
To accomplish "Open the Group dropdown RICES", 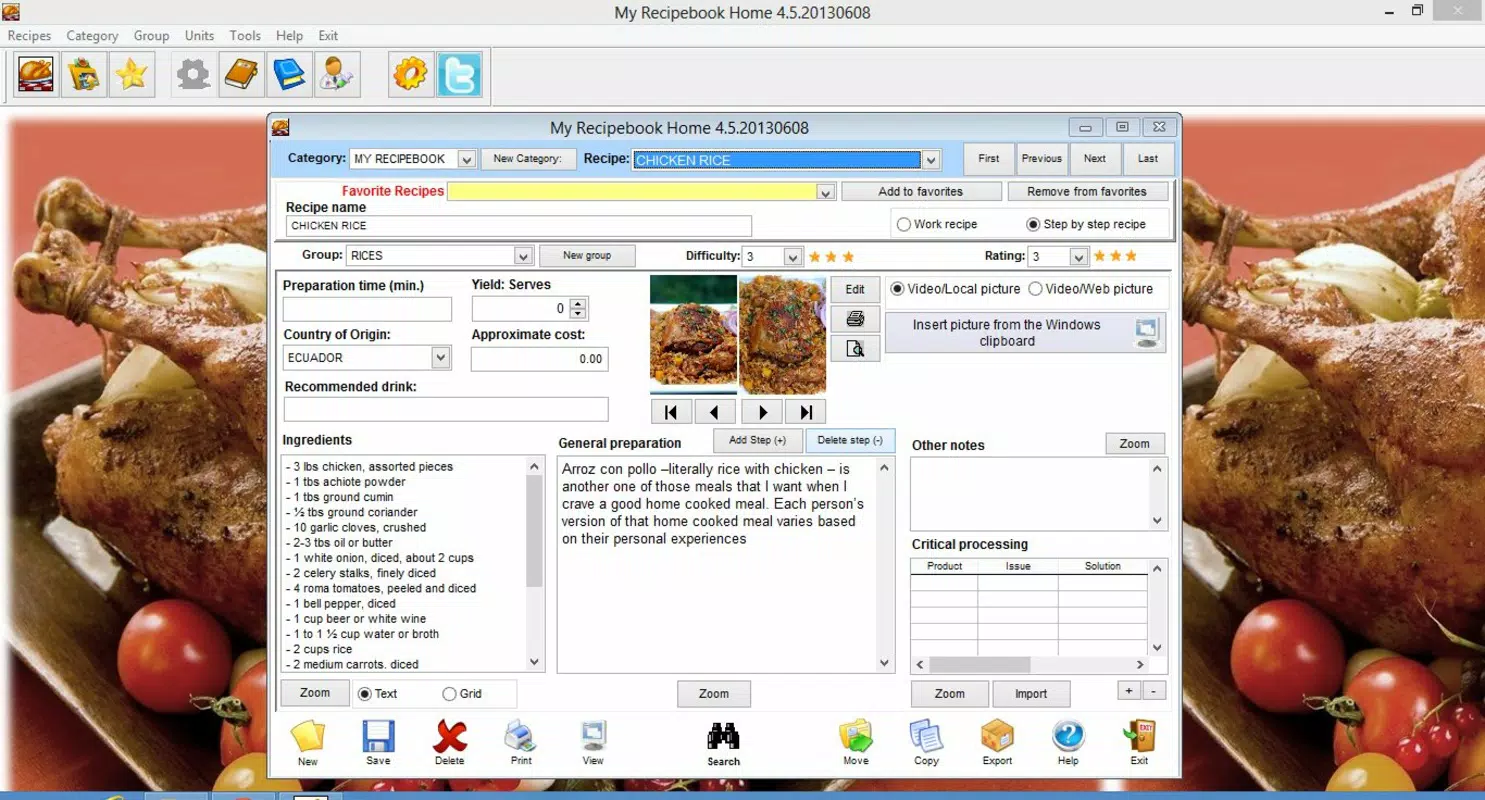I will [522, 256].
